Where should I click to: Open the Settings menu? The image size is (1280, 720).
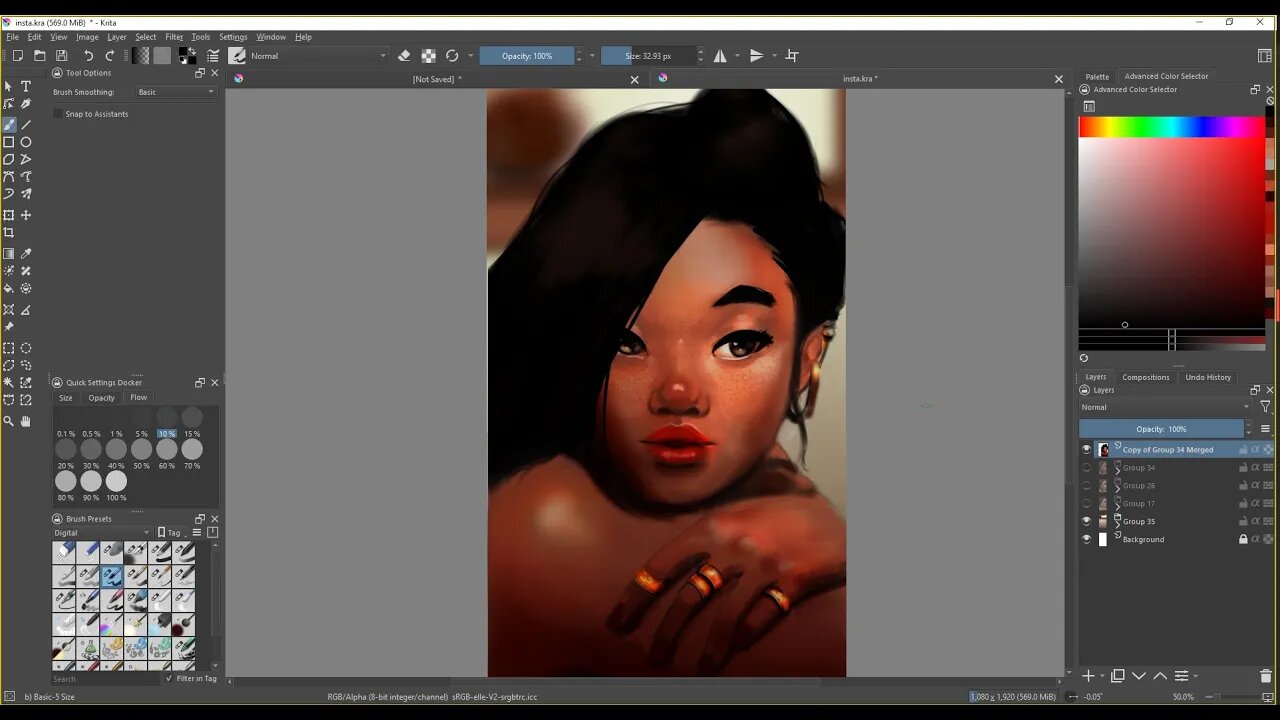pyautogui.click(x=233, y=37)
